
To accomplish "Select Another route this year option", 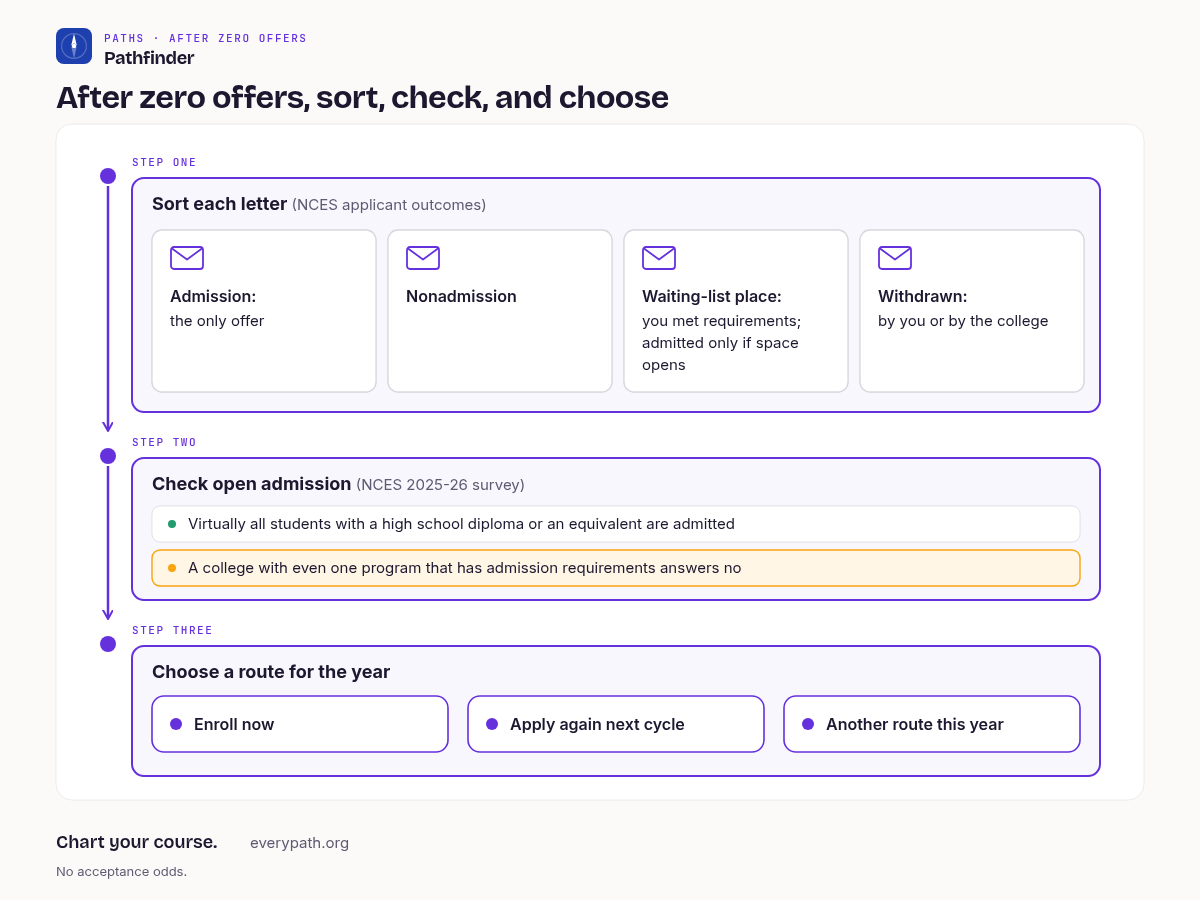I will pos(932,724).
